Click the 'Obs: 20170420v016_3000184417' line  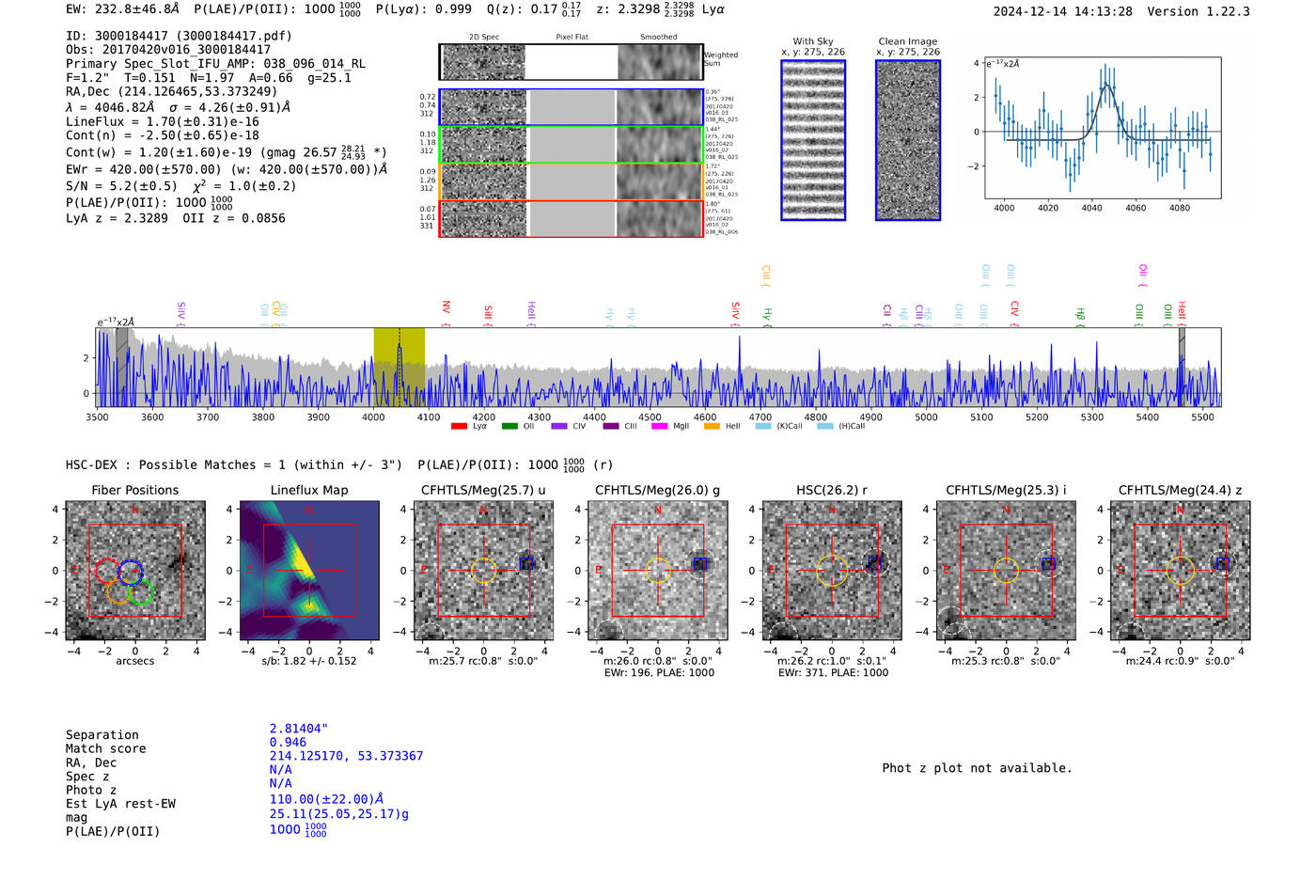(x=168, y=50)
